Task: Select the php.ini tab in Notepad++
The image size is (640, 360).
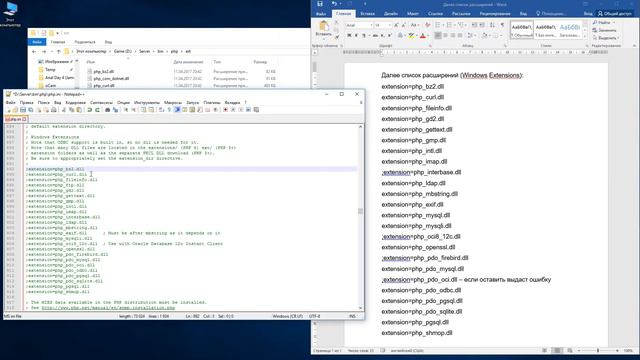Action: [16, 119]
